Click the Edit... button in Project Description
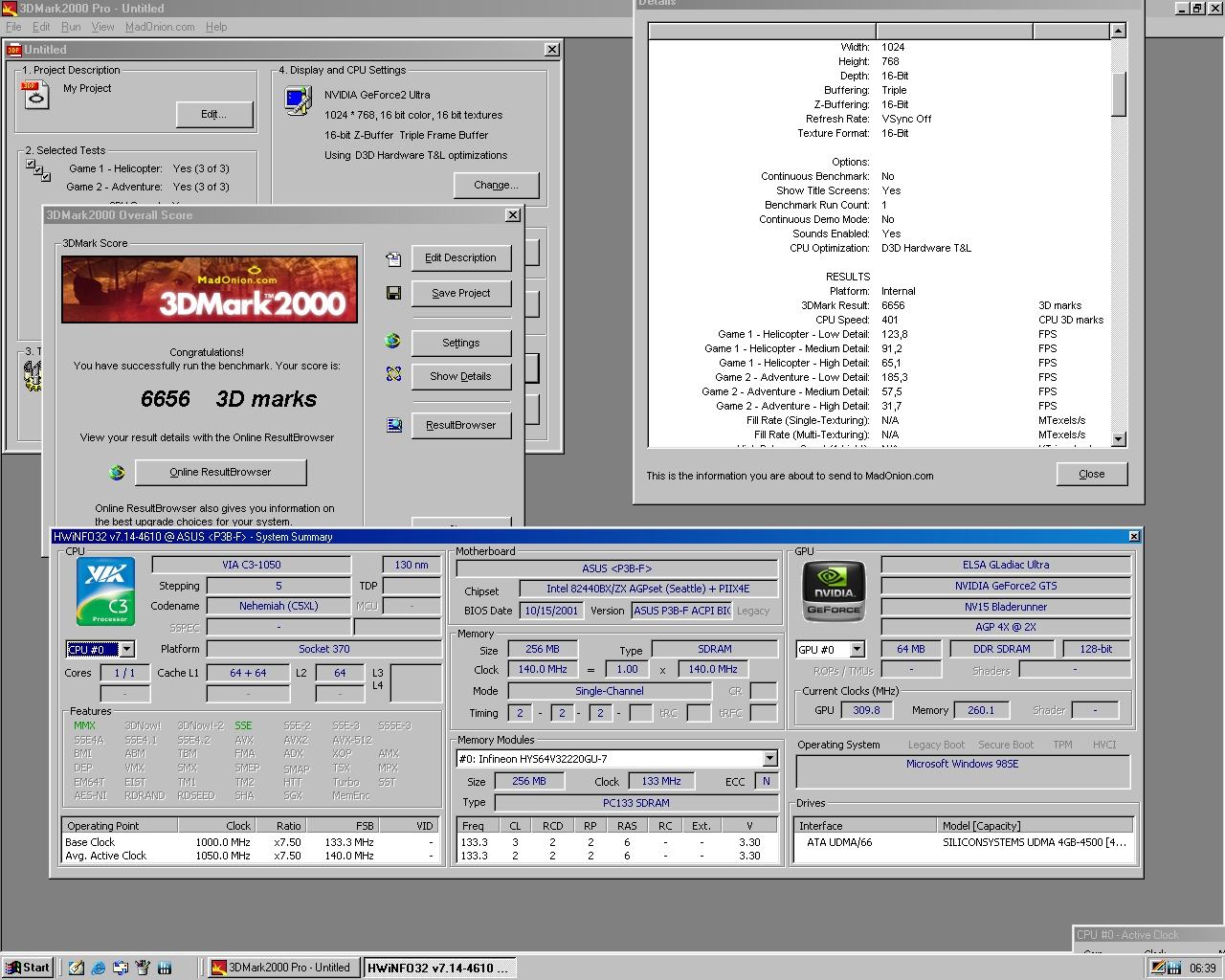Screen dimensions: 1225x980 [214, 114]
